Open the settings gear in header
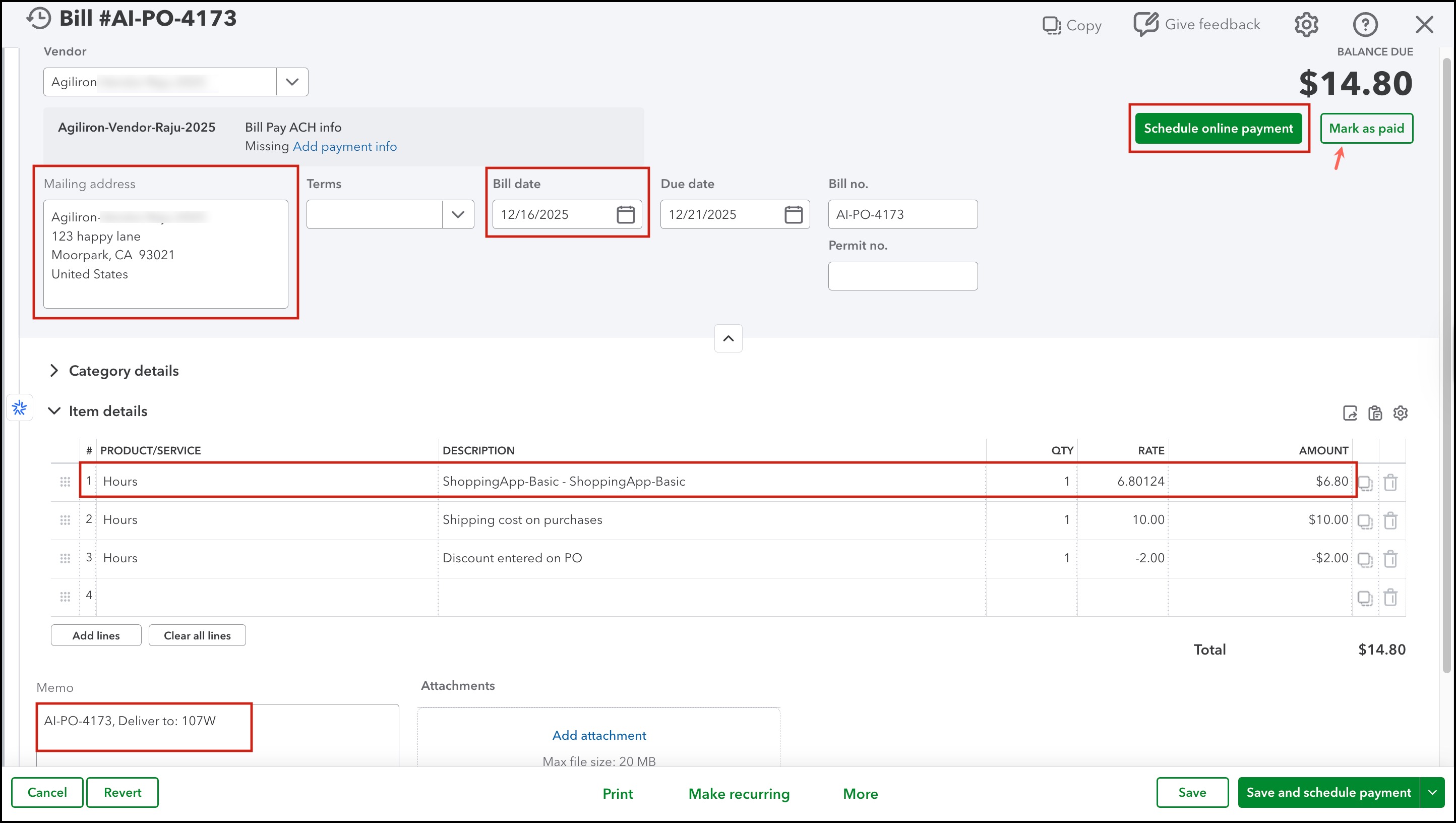This screenshot has width=1456, height=823. coord(1306,25)
